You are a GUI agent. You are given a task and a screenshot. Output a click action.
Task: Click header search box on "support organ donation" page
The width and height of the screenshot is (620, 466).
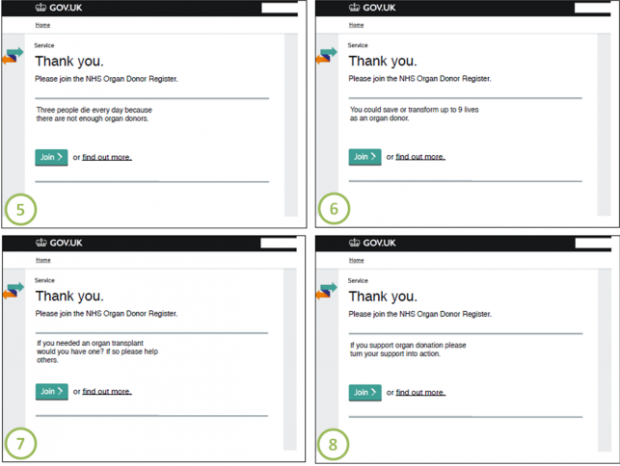[593, 243]
